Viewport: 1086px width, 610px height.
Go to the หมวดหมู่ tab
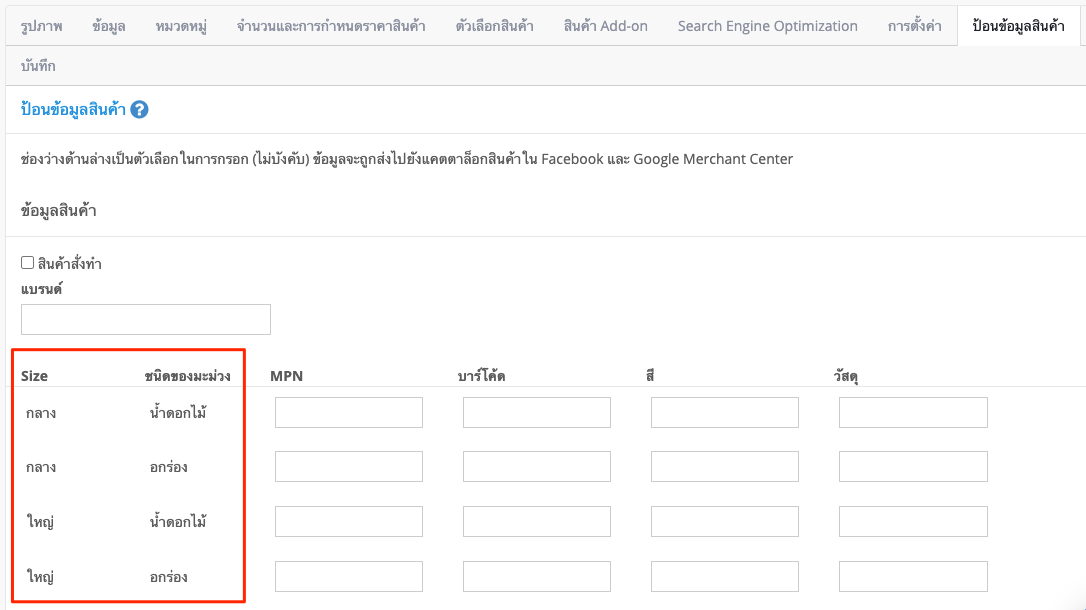[181, 26]
